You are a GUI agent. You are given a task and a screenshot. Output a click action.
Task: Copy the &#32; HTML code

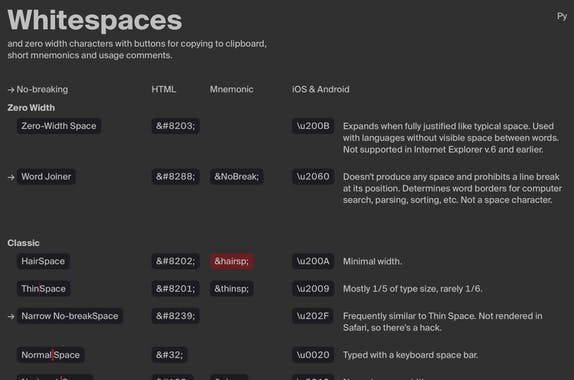click(169, 355)
